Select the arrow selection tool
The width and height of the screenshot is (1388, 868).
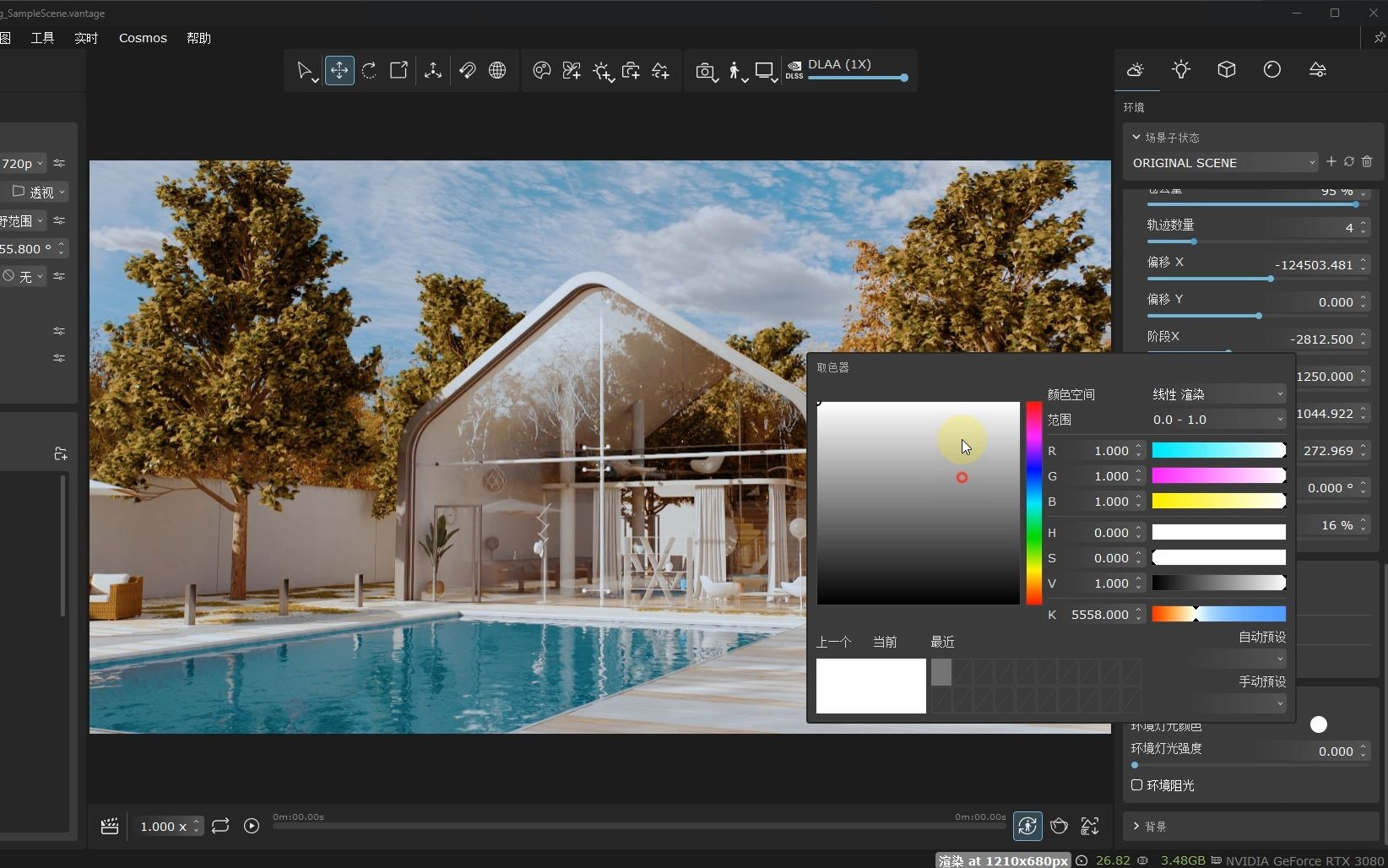tap(305, 71)
